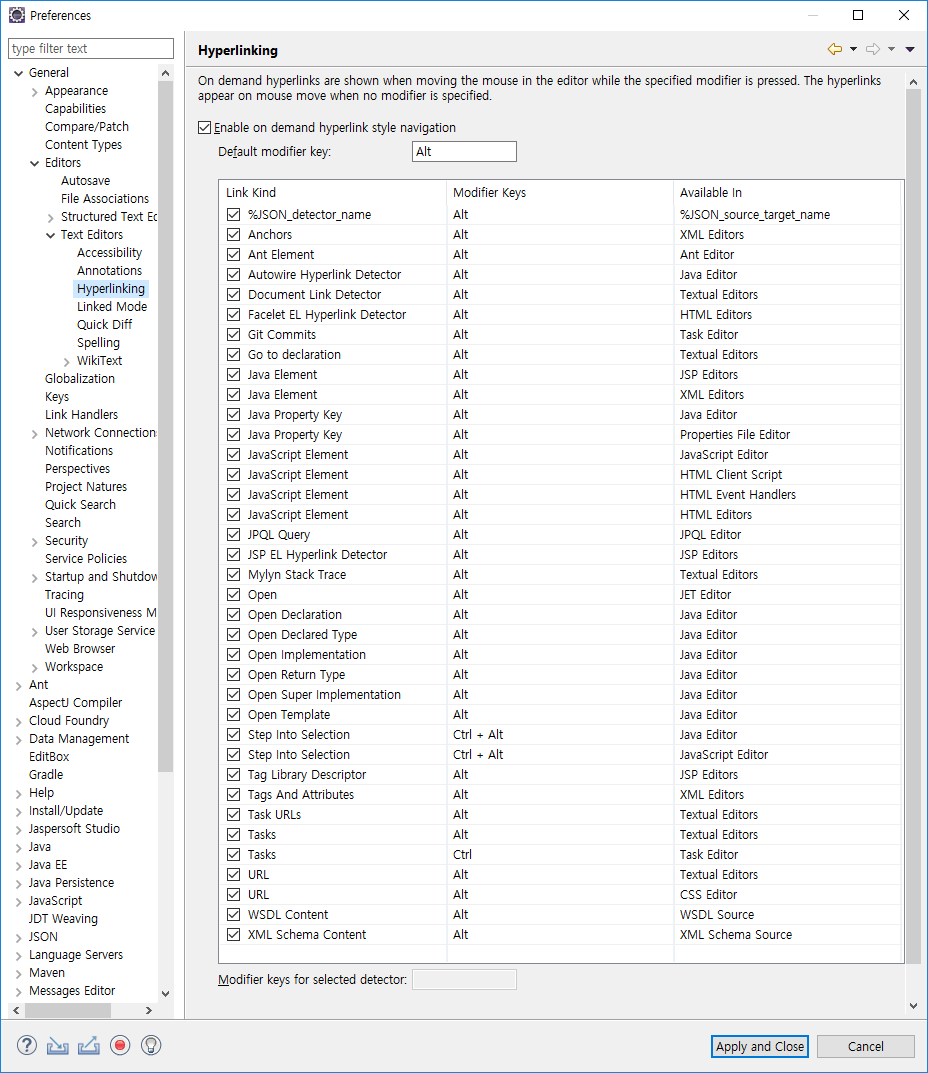Sort by Link Kind column header
The width and height of the screenshot is (928, 1073).
333,192
